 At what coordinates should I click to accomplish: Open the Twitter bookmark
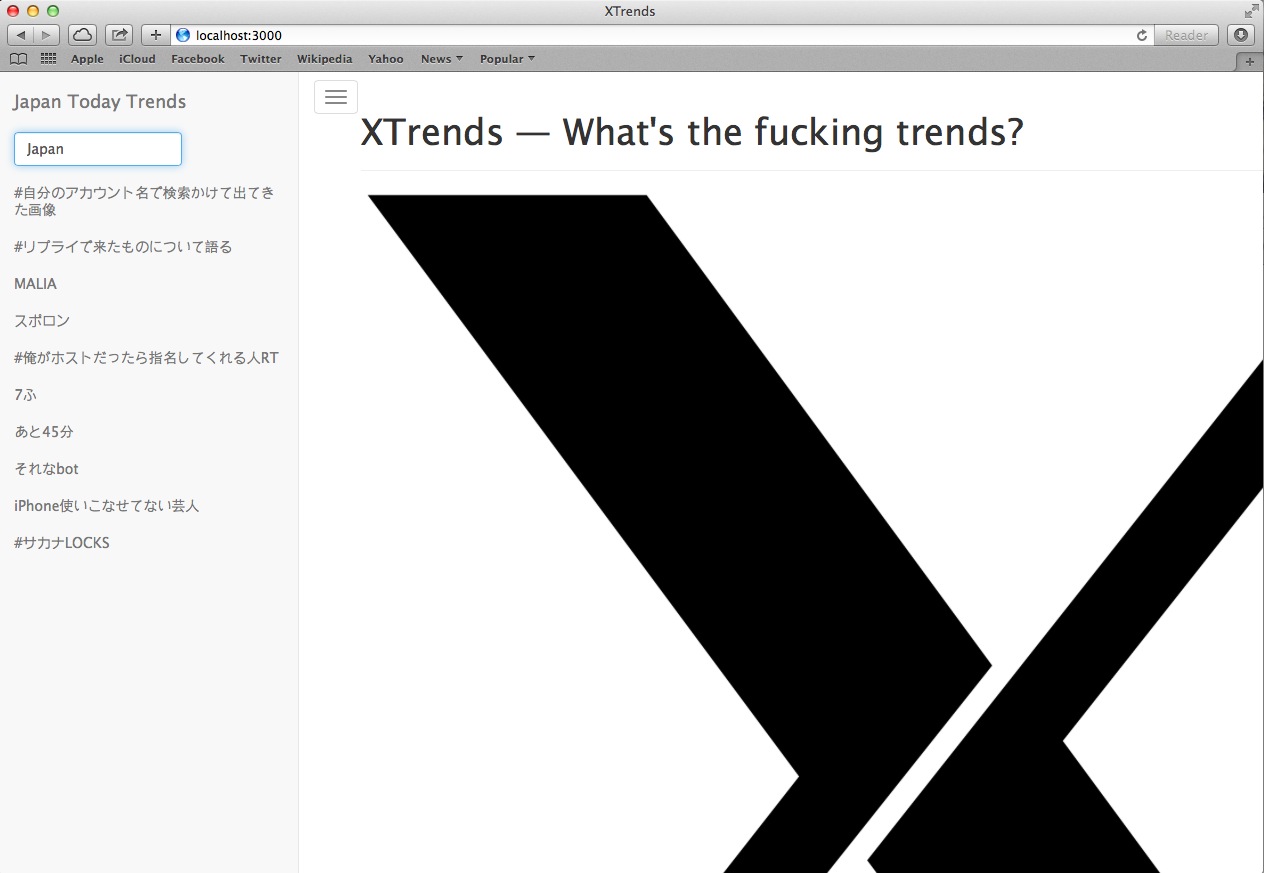click(261, 59)
